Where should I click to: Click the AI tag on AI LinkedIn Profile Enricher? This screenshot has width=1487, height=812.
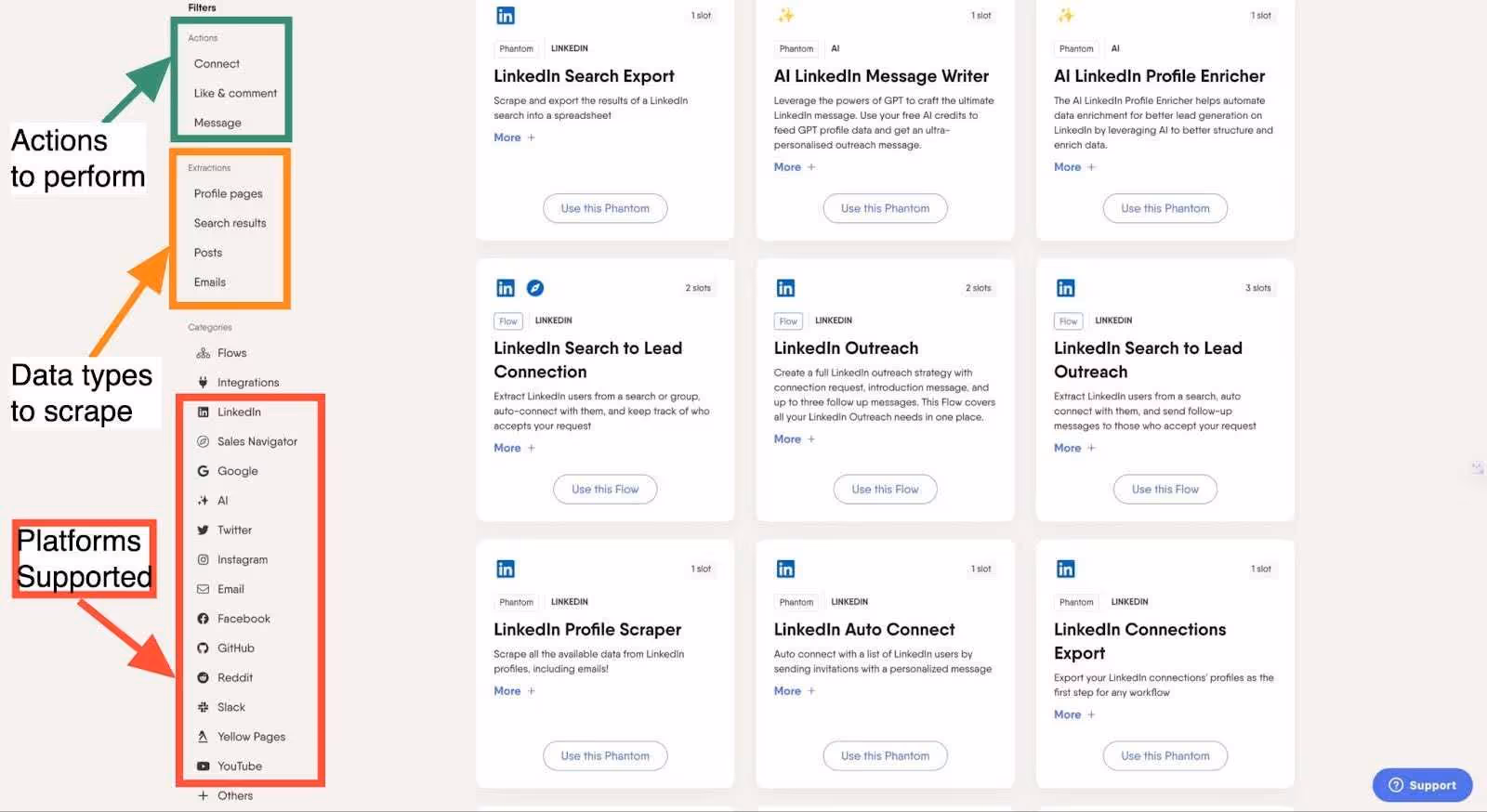coord(1115,48)
